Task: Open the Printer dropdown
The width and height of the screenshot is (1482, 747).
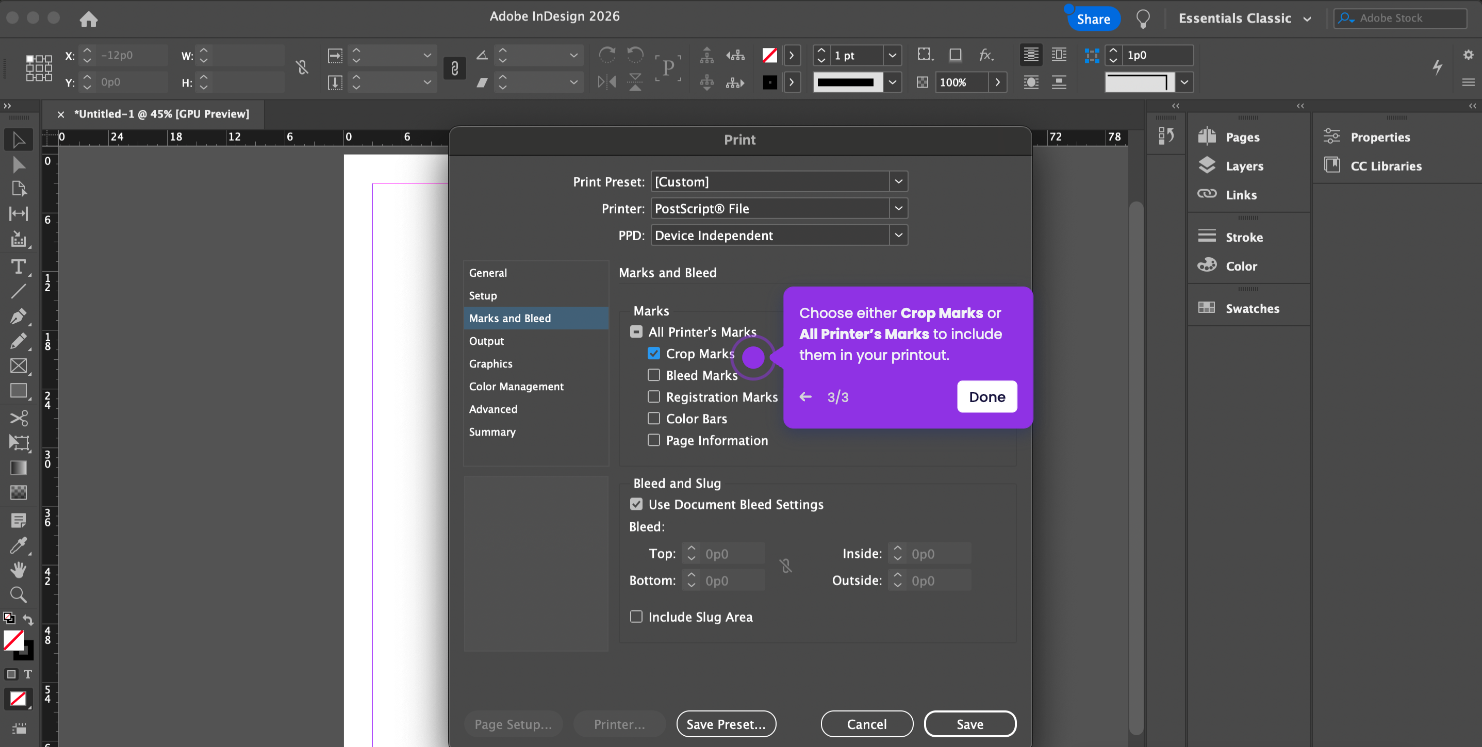Action: [779, 209]
